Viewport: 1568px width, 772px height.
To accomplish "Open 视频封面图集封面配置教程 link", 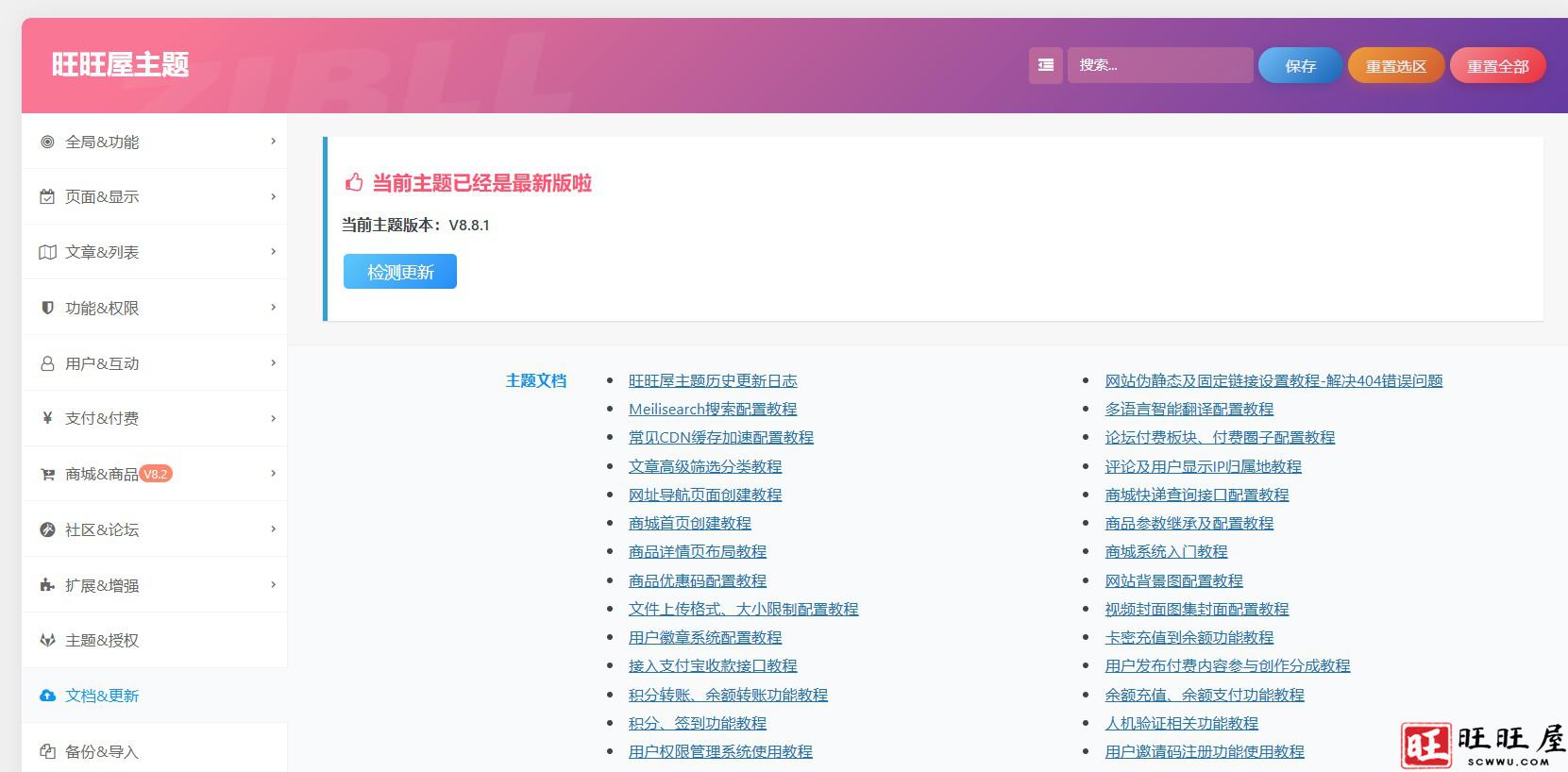I will point(1197,609).
